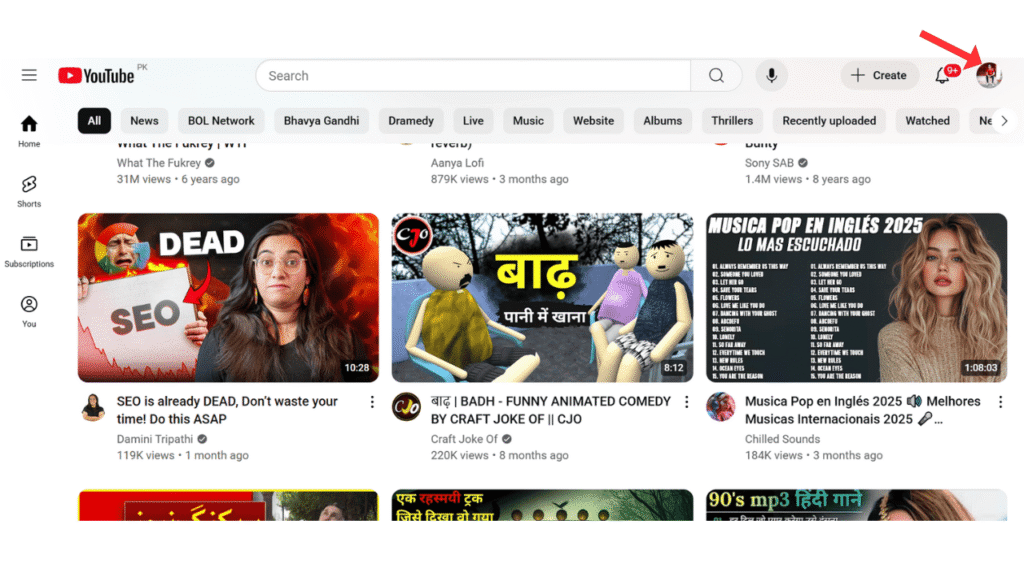Switch filtering to Watched videos
Viewport: 1024px width, 576px height.
click(927, 120)
